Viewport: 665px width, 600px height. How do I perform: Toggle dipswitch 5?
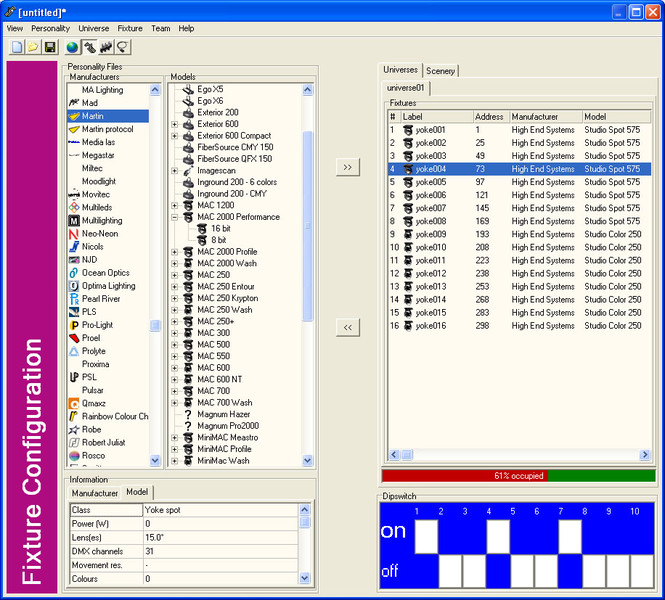522,571
